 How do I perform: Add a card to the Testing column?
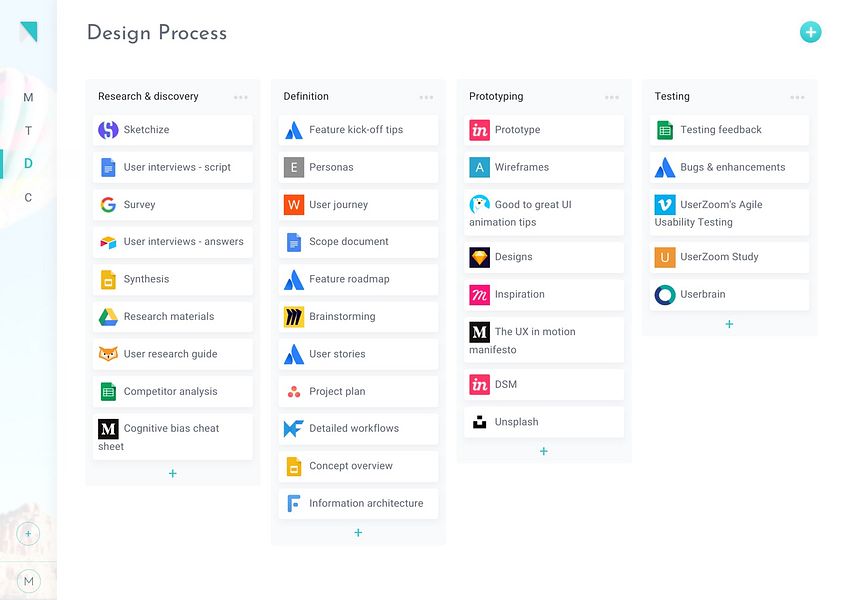coord(729,324)
